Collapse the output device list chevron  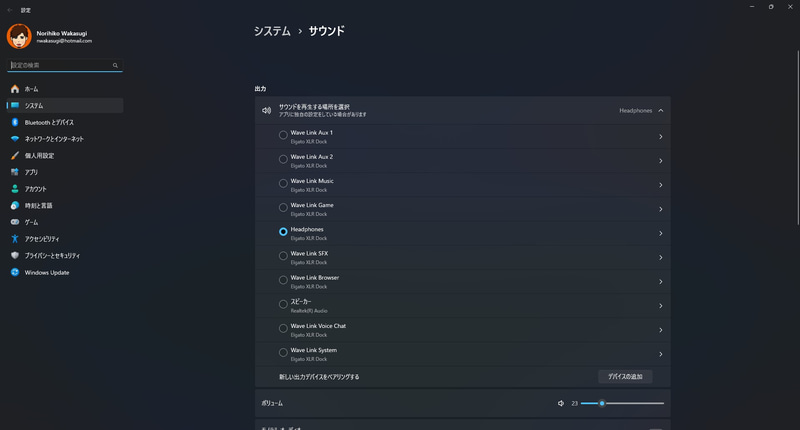pyautogui.click(x=661, y=110)
